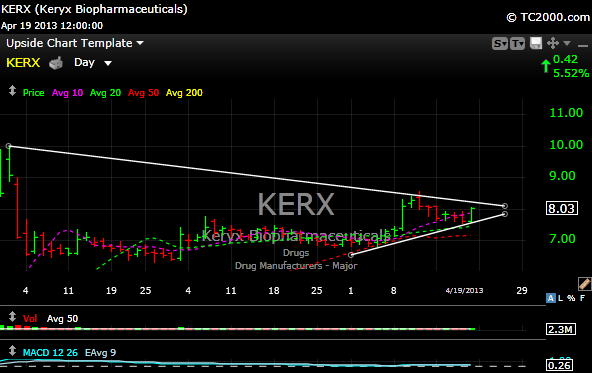The width and height of the screenshot is (592, 373).
Task: Open the Upside Chart Template dropdown
Action: click(x=75, y=43)
